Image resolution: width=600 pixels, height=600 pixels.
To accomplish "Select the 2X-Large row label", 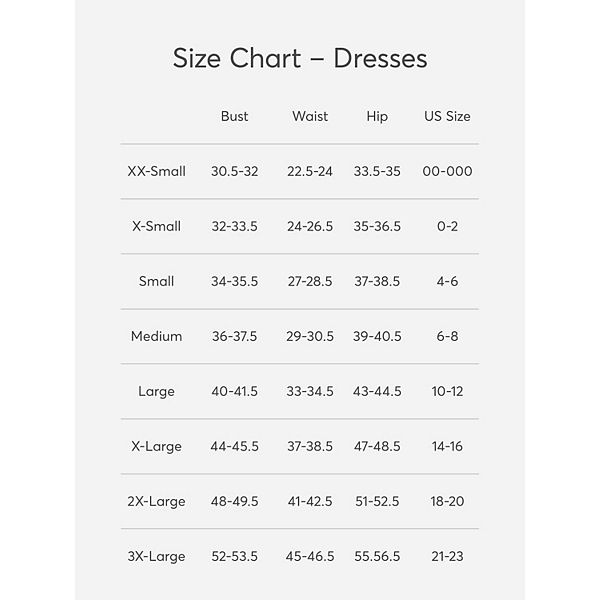I will coord(157,502).
